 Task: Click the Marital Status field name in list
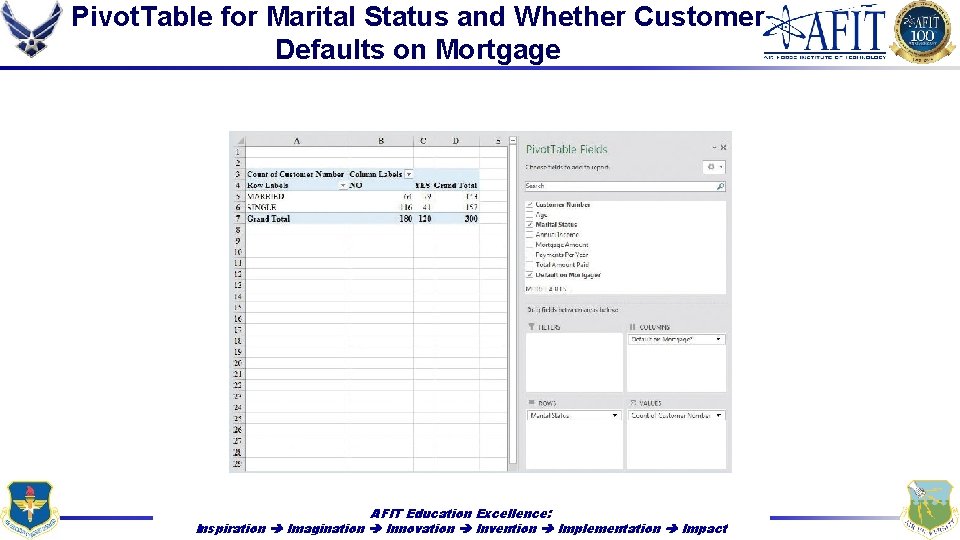556,225
